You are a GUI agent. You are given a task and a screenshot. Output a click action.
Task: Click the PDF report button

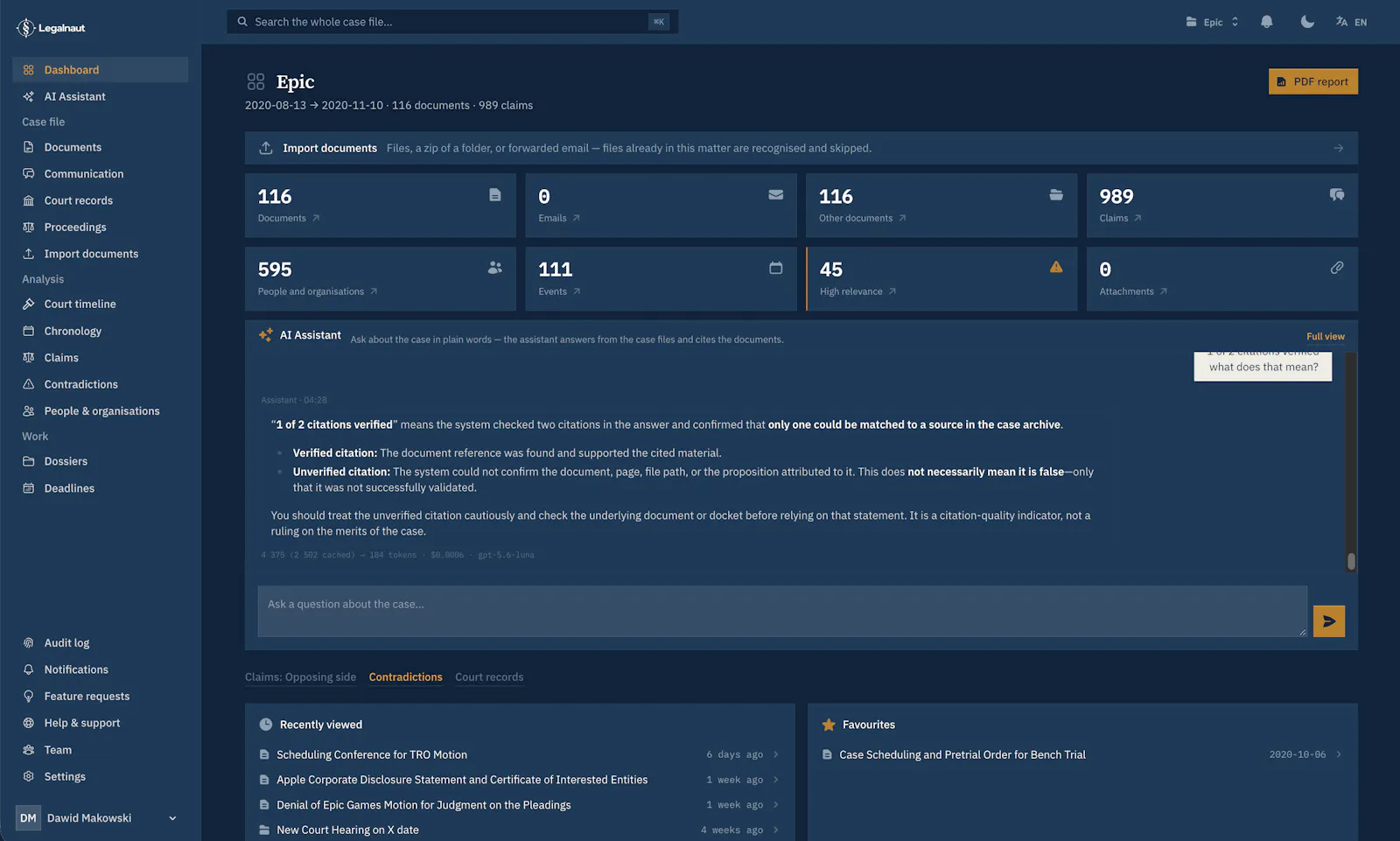(x=1312, y=81)
